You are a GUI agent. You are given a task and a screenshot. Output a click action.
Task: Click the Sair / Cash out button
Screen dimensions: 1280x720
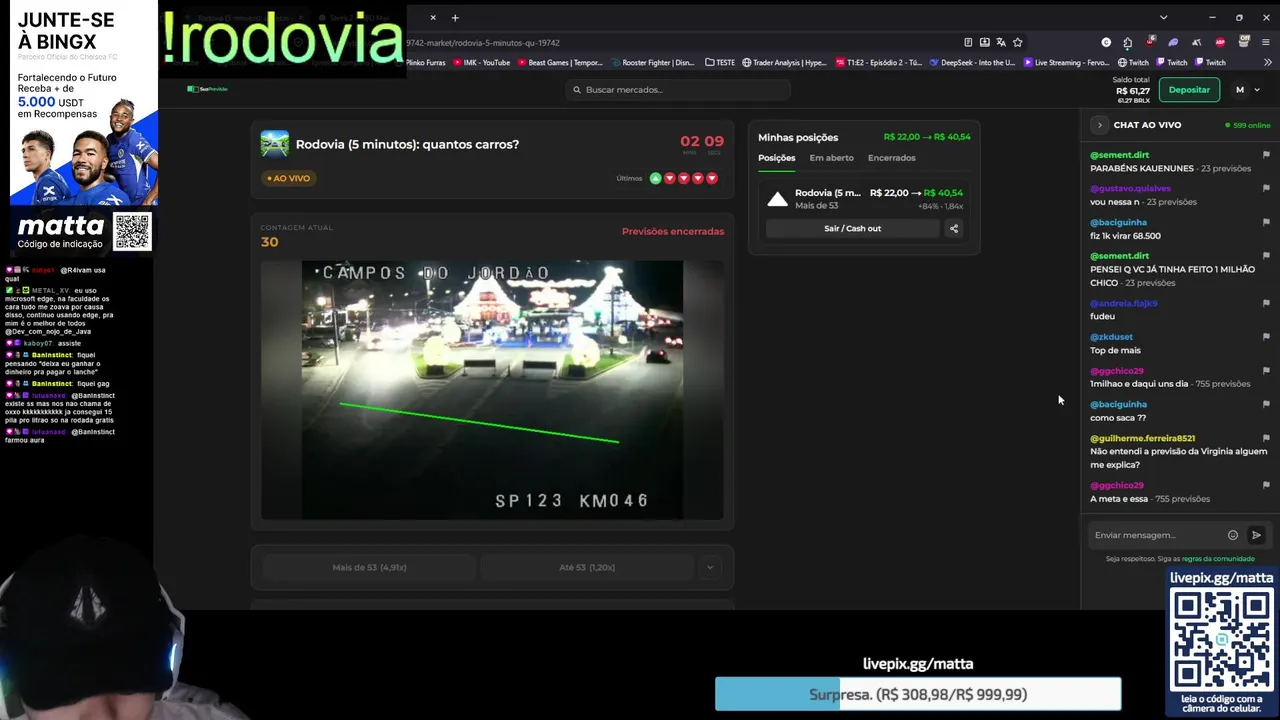coord(852,228)
